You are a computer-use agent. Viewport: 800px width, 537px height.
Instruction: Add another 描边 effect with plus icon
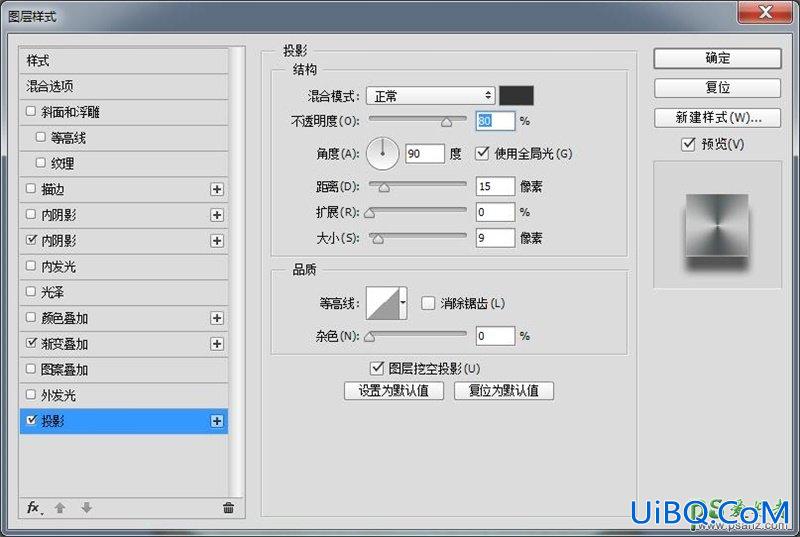[x=217, y=189]
